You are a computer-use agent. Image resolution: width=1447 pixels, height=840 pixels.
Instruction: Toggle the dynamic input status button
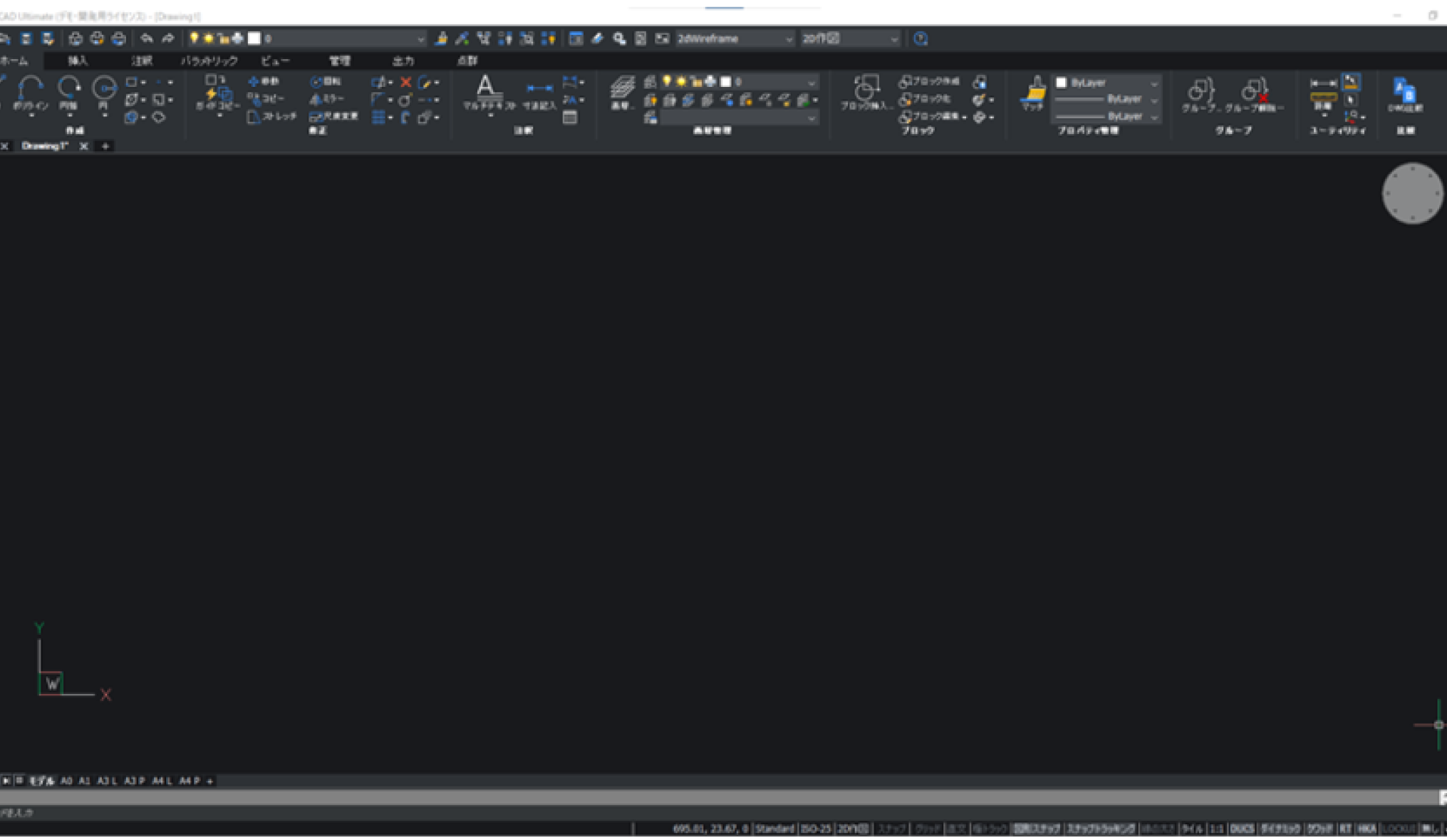point(1280,829)
